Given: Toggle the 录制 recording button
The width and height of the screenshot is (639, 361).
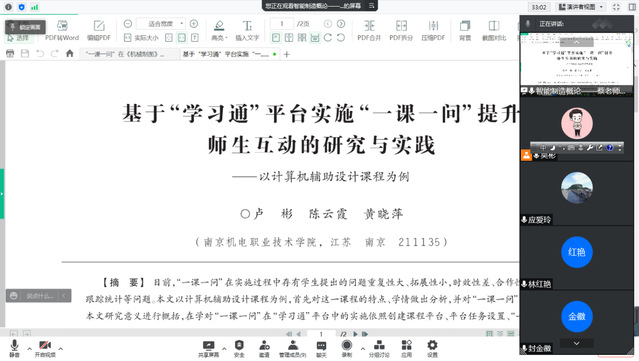Looking at the screenshot, I should (347, 349).
